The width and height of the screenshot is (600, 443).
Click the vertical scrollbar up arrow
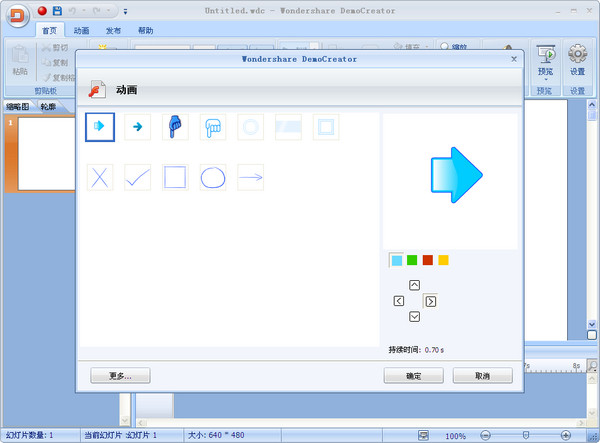click(592, 104)
